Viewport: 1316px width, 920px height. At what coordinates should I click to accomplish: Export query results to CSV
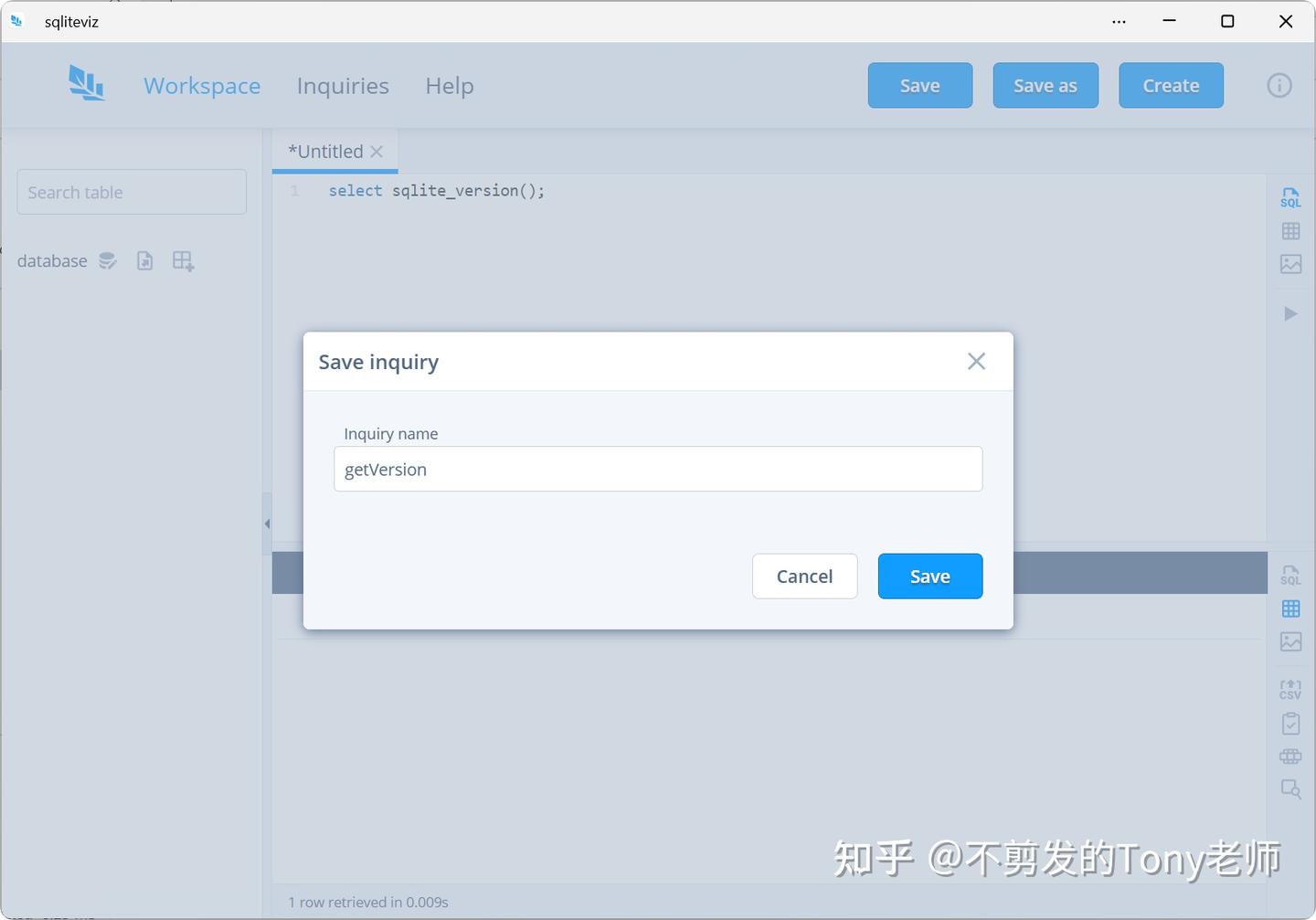pyautogui.click(x=1290, y=687)
